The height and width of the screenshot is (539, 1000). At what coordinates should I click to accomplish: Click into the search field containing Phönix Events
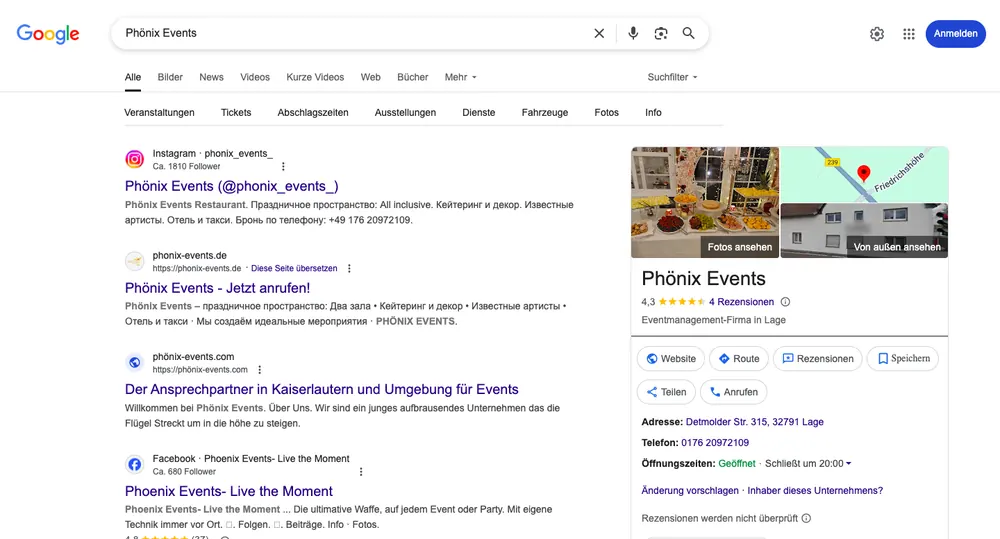point(351,33)
